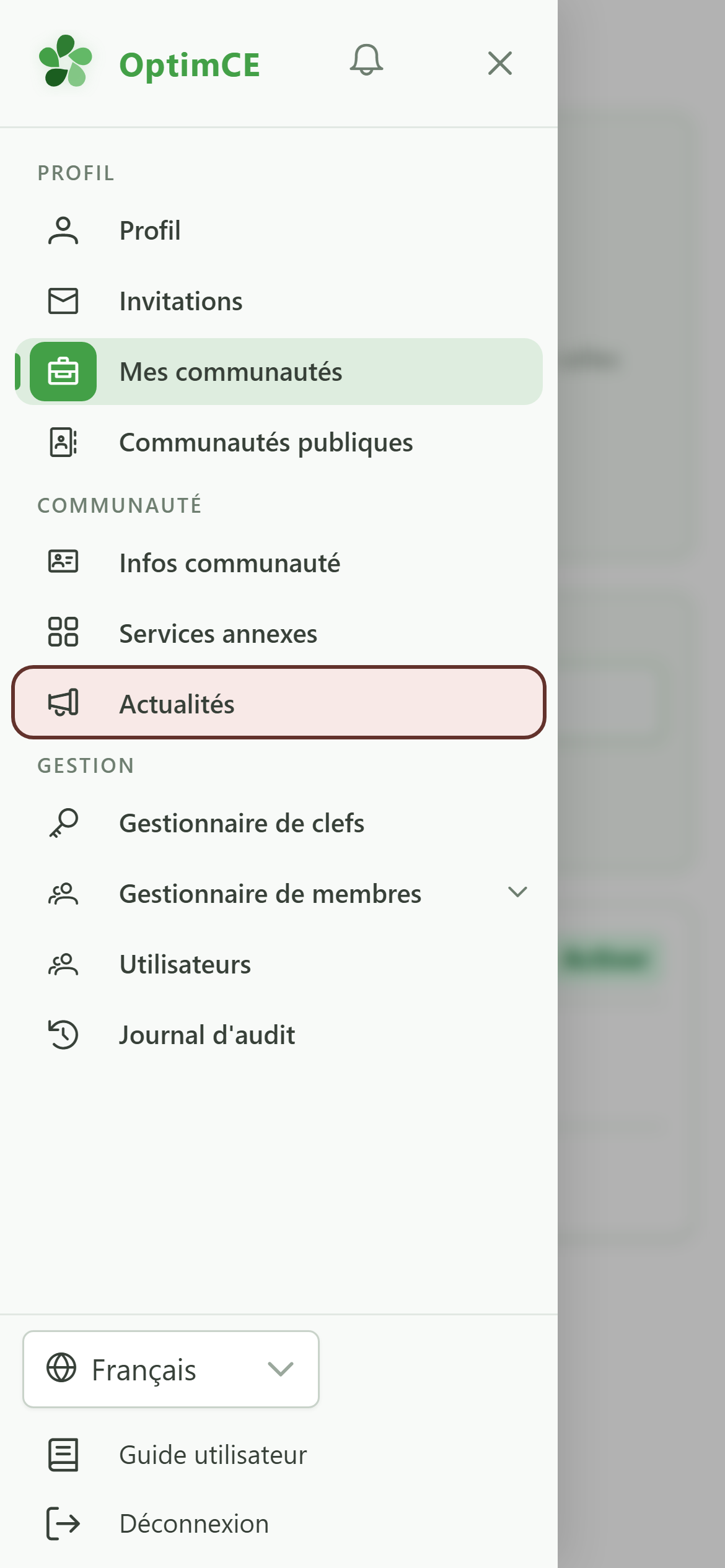The height and width of the screenshot is (1568, 725).
Task: Click the green briefcase icon of Mes communautés
Action: 63,372
